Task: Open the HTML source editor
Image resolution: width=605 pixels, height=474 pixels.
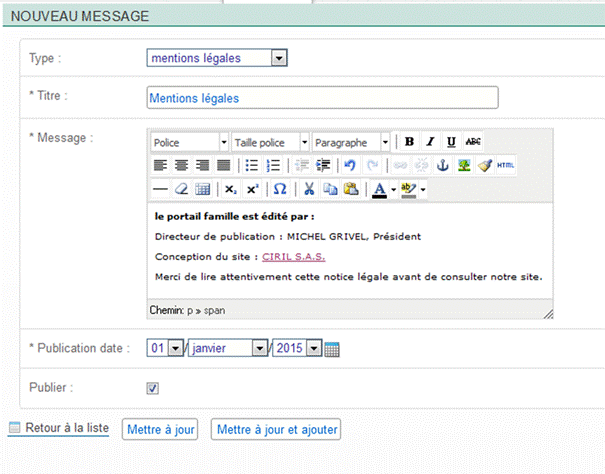Action: 506,165
